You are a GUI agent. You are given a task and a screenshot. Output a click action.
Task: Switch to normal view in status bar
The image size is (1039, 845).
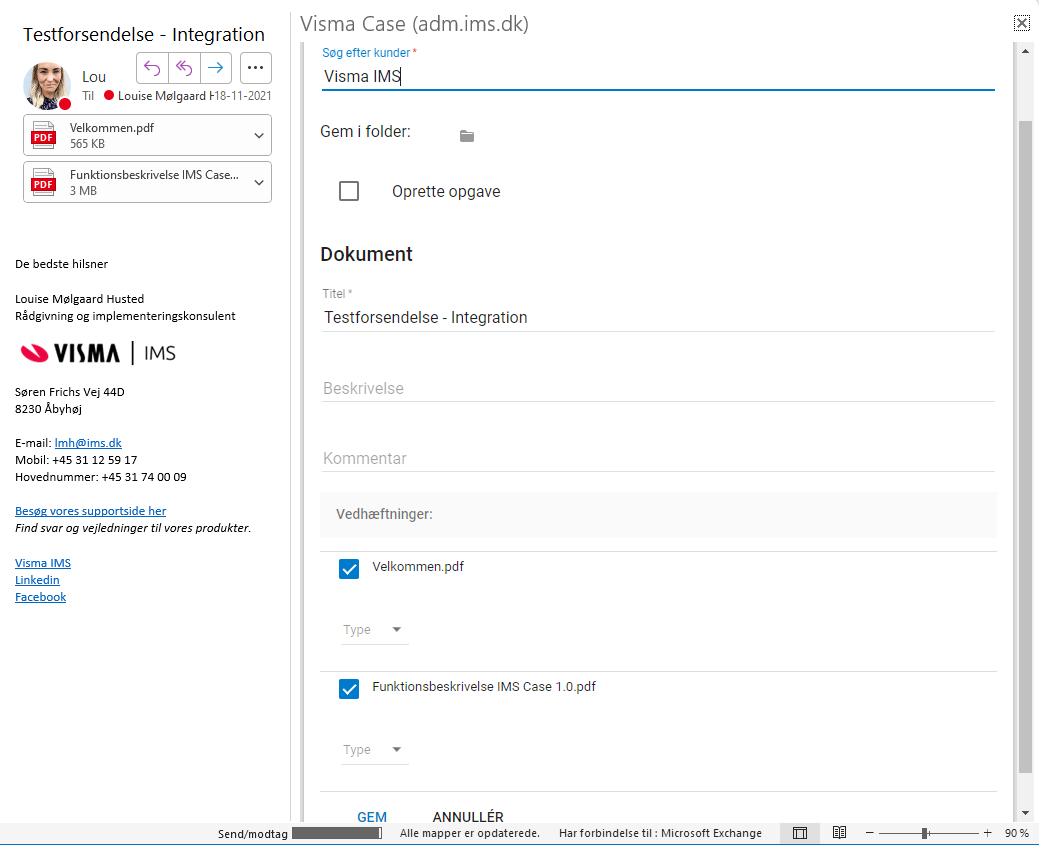point(800,833)
